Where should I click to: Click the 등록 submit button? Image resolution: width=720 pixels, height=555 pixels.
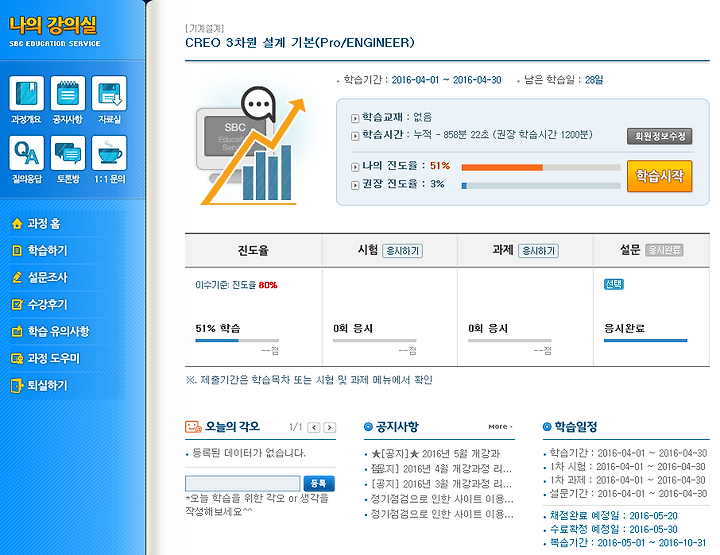[x=319, y=483]
